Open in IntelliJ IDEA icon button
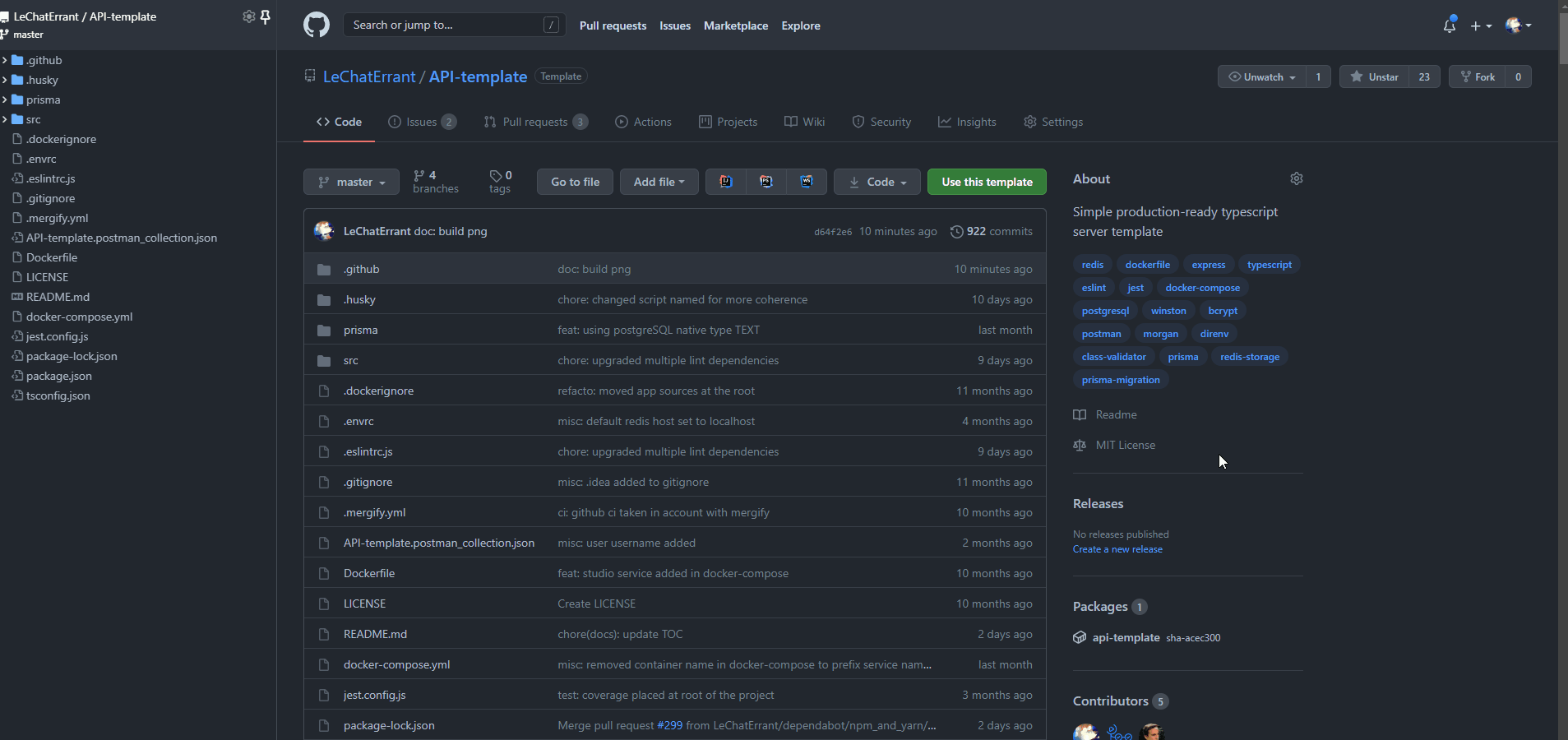Viewport: 1568px width, 740px height. click(x=726, y=182)
